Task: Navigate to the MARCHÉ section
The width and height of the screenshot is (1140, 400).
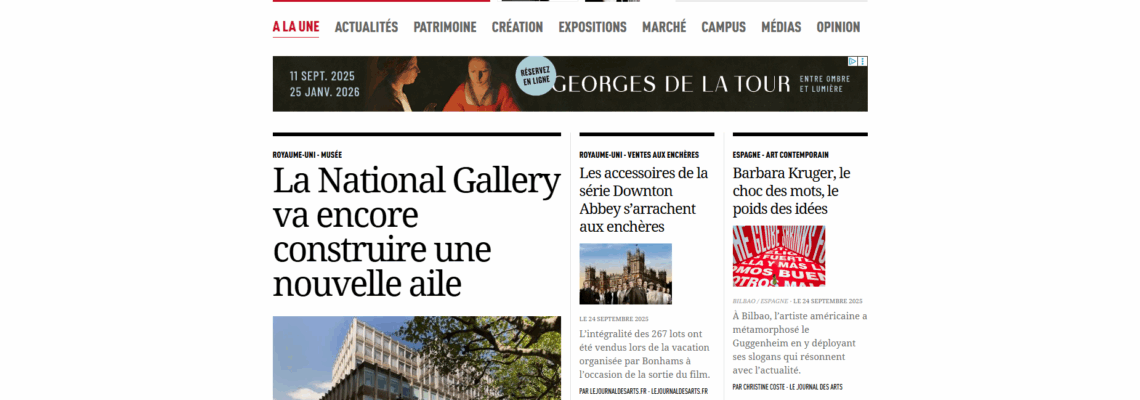Action: coord(664,27)
